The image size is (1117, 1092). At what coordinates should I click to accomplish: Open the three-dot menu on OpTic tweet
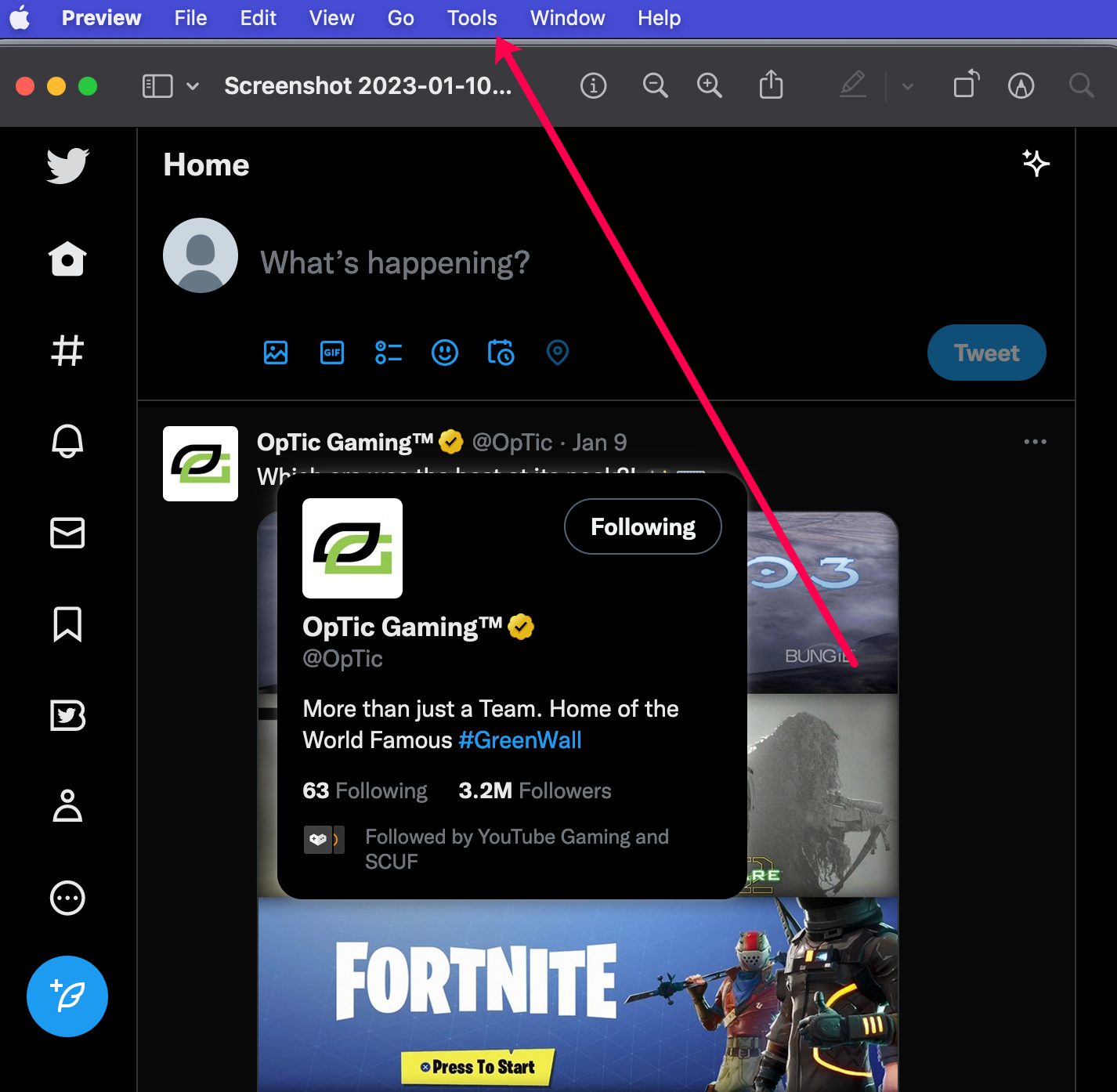(x=1036, y=442)
